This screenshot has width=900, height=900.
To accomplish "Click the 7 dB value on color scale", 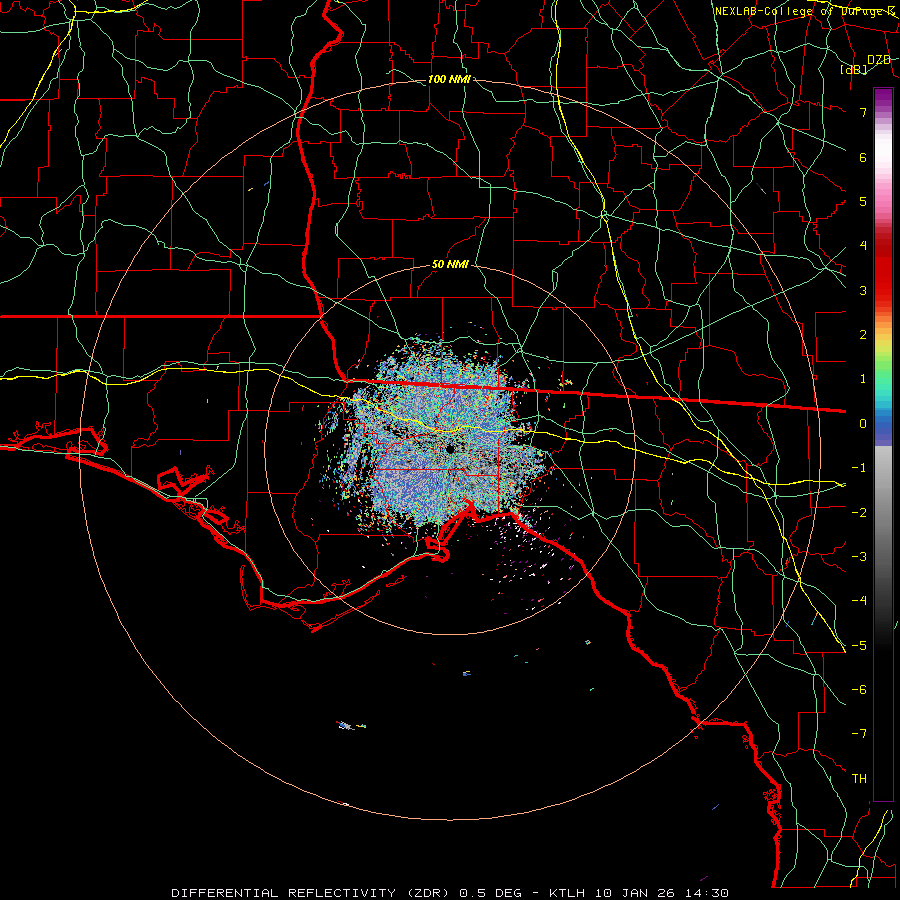I will pos(863,112).
